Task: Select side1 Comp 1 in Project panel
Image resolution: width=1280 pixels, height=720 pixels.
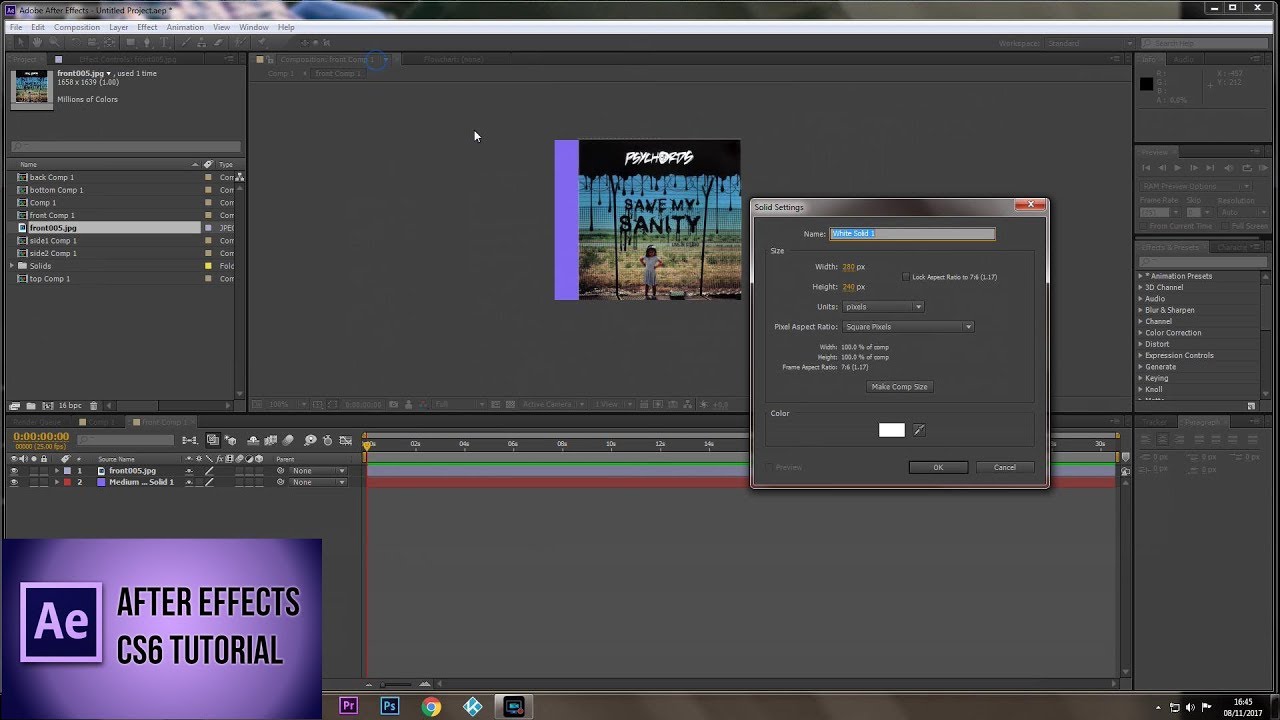Action: pyautogui.click(x=53, y=241)
